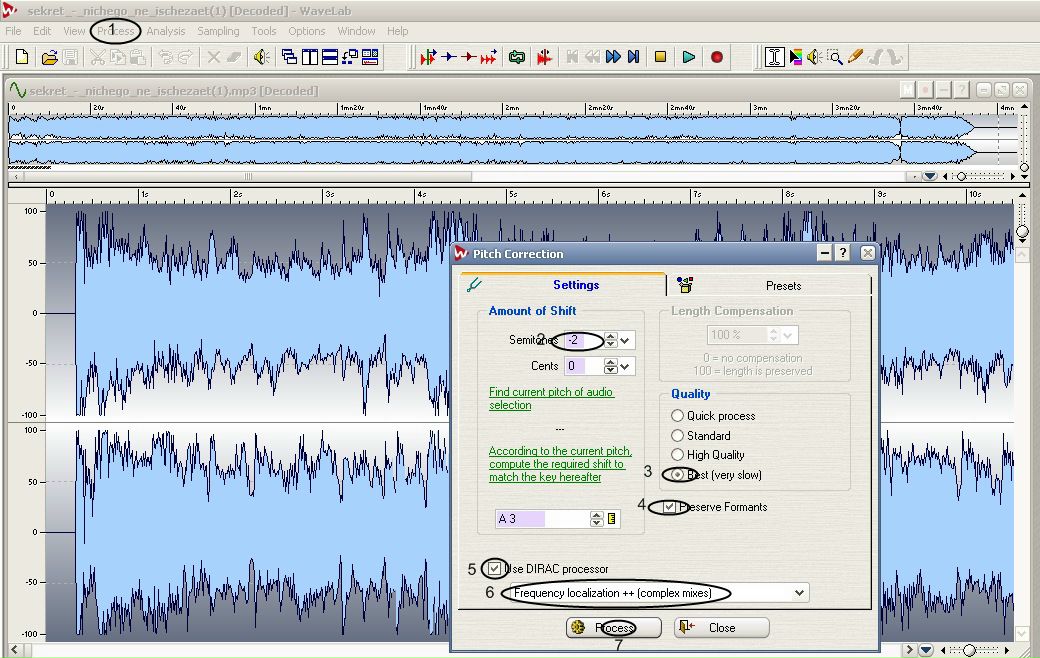Screen dimensions: 1040x658
Task: Click Find current pitch of audio selection link
Action: [x=551, y=399]
